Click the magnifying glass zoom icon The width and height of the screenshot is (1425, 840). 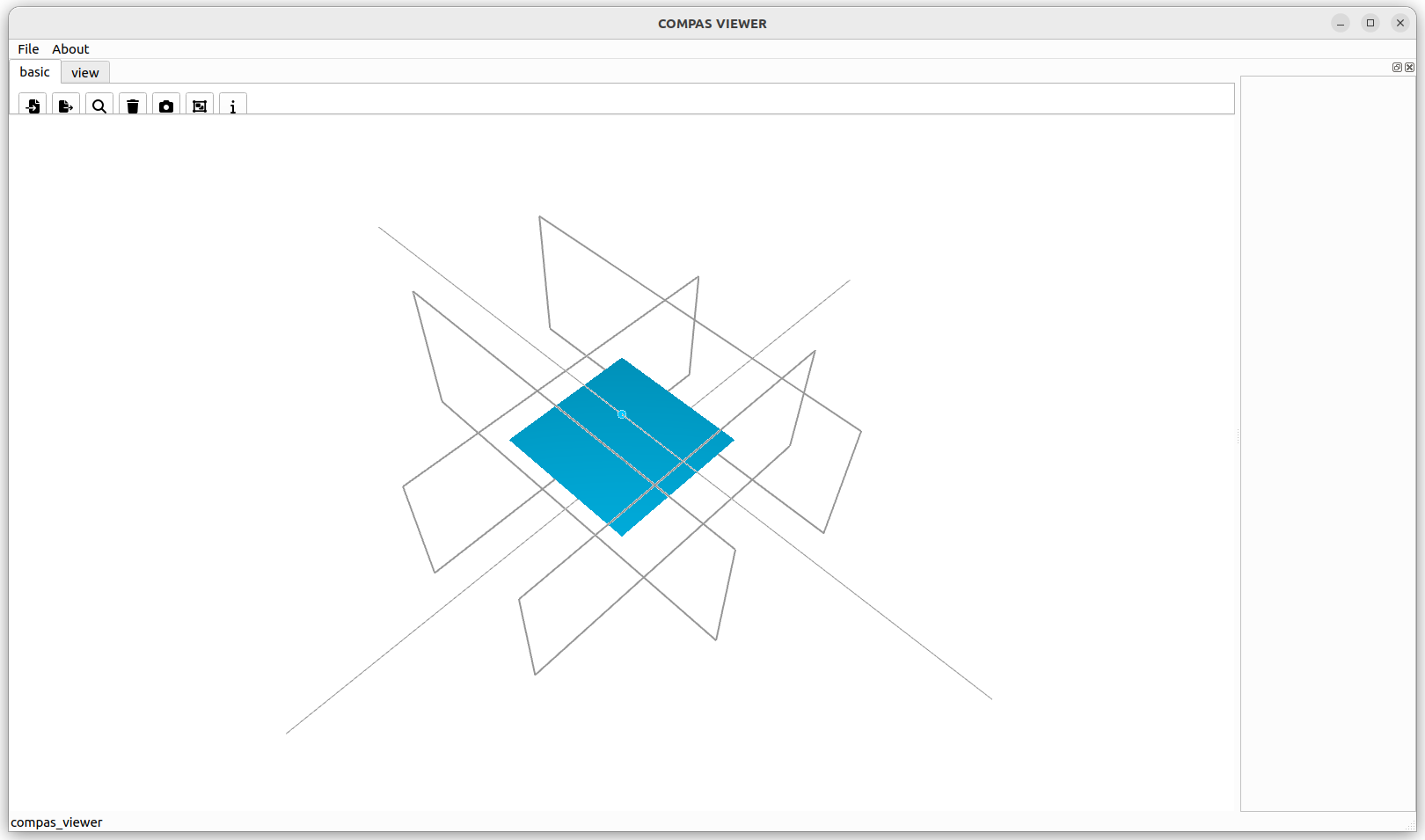(99, 106)
